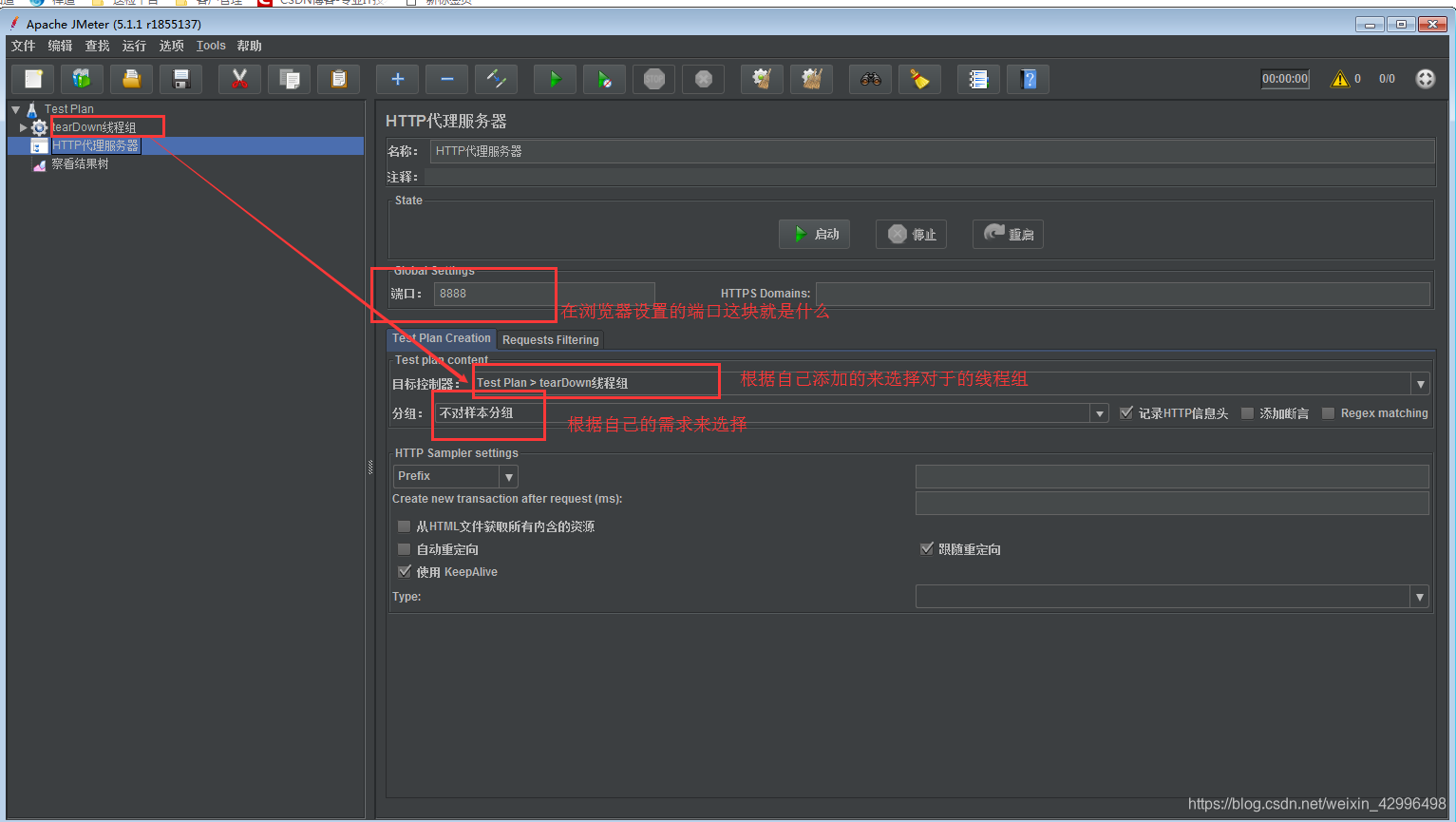1456x822 pixels.
Task: Open the 文件 menu
Action: (24, 46)
